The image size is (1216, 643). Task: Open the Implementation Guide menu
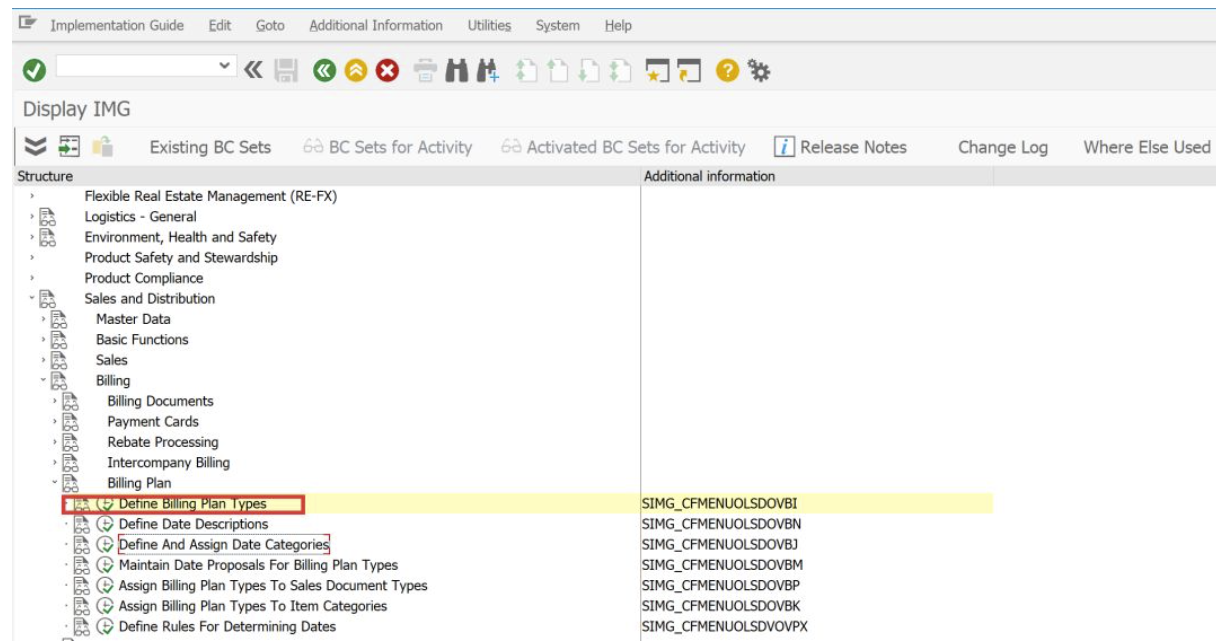pos(117,26)
